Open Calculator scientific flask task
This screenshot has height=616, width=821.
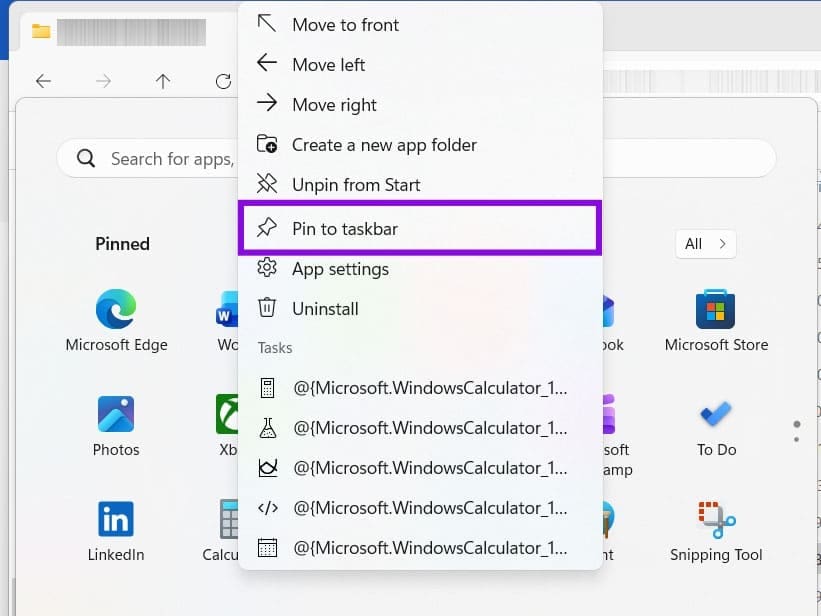[x=419, y=428]
